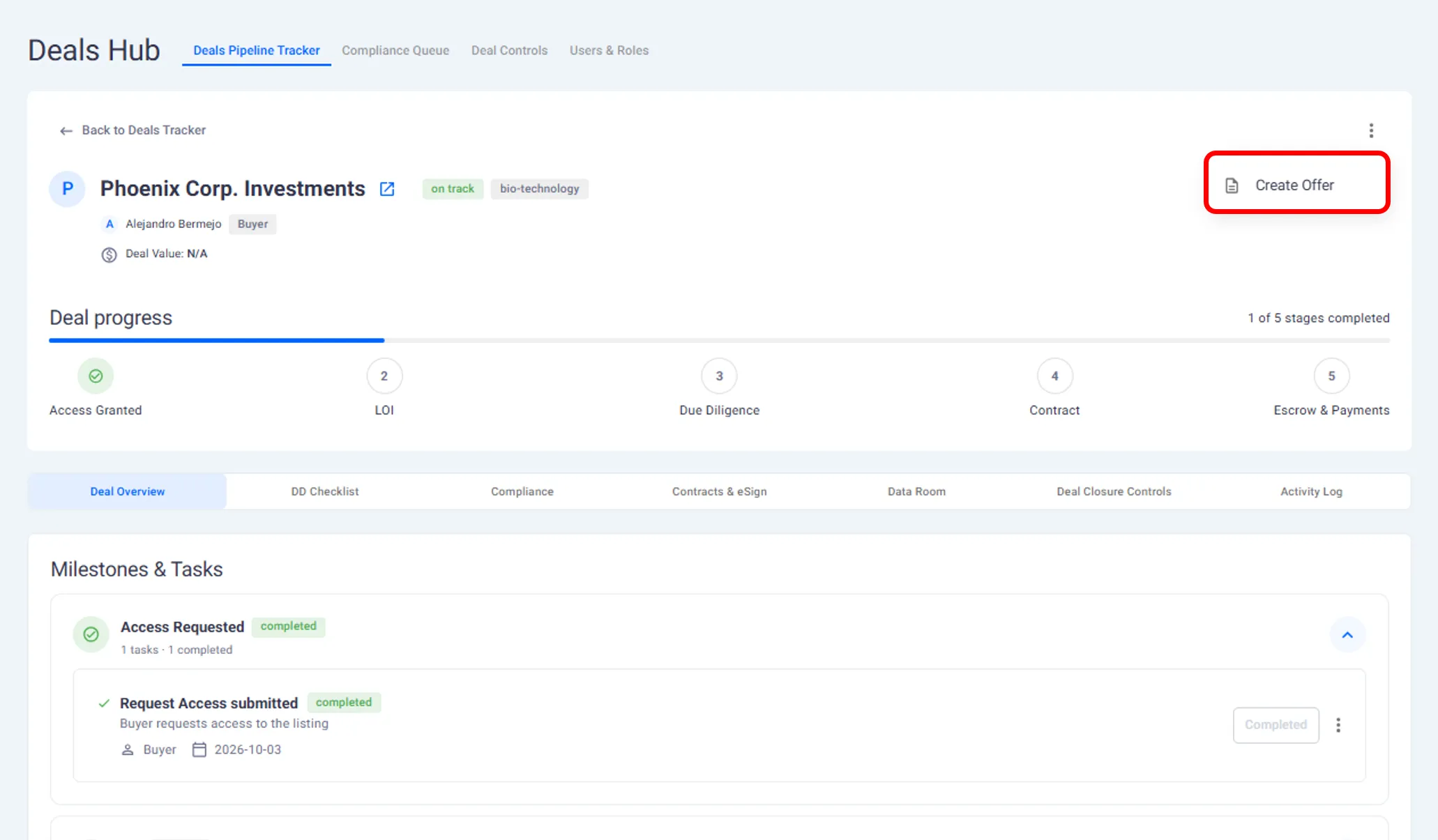The image size is (1438, 840).
Task: Click the calendar icon next to 2026-10-03
Action: coord(199,749)
